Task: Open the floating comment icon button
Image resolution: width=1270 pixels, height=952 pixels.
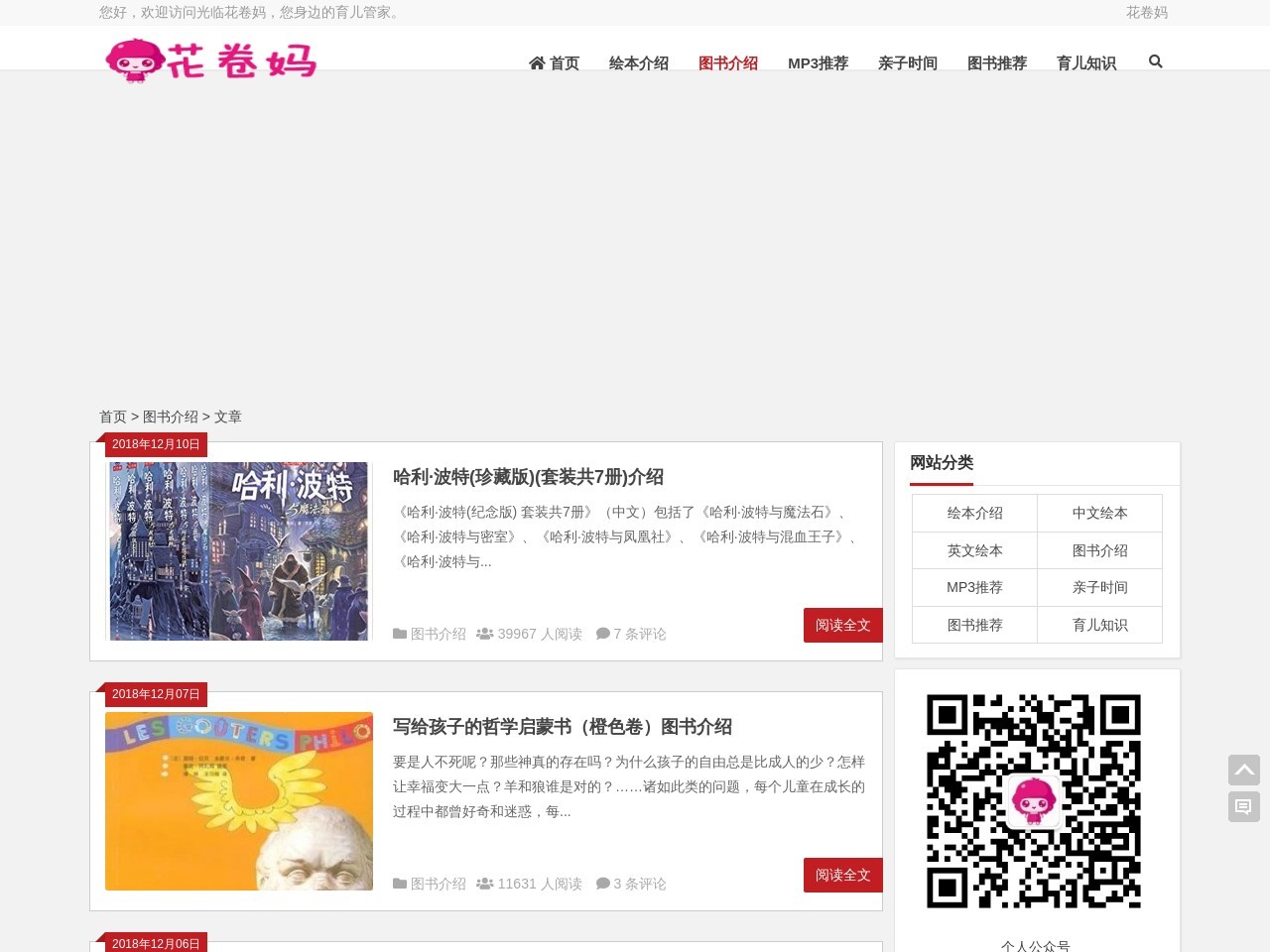Action: click(x=1243, y=806)
